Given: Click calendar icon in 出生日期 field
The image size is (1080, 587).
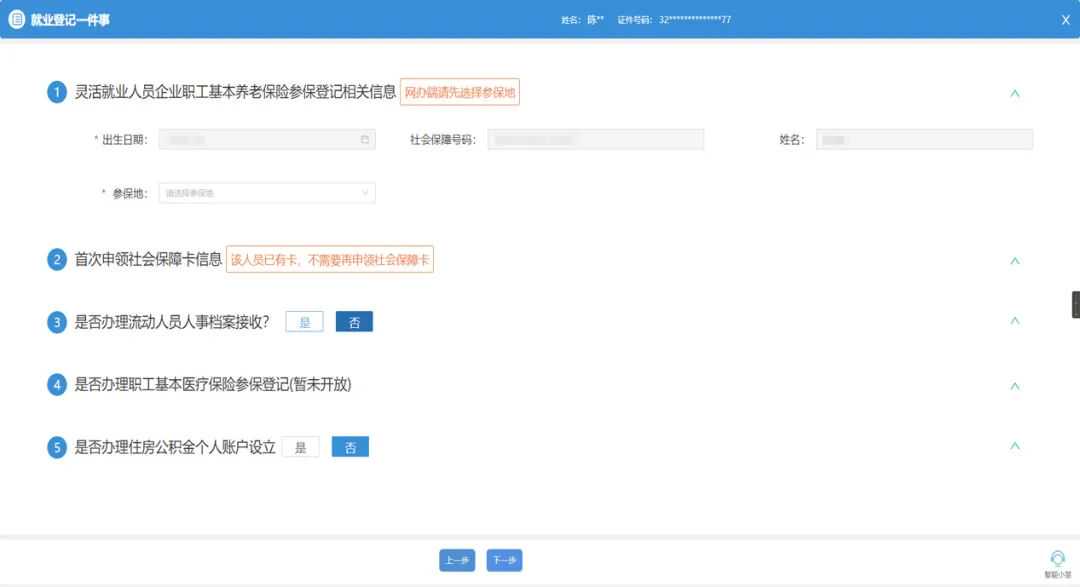Looking at the screenshot, I should [x=365, y=140].
